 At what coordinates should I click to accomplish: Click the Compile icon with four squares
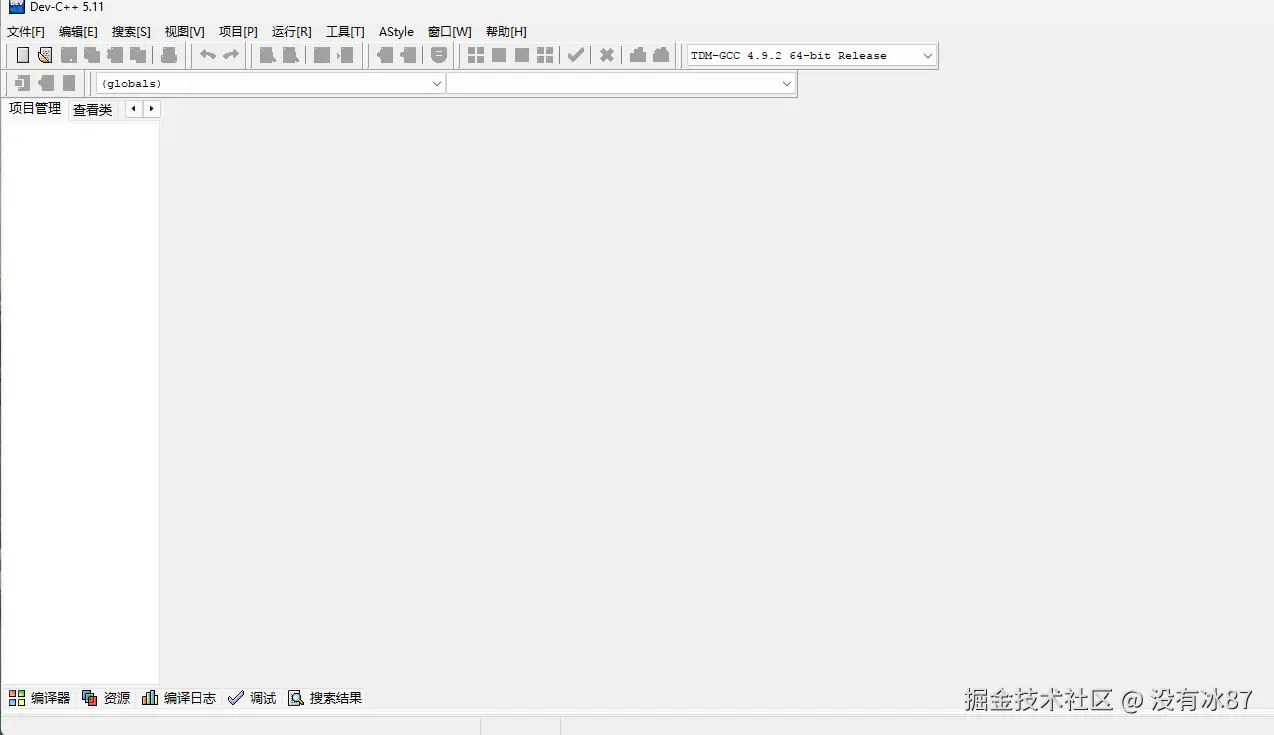[x=476, y=56]
